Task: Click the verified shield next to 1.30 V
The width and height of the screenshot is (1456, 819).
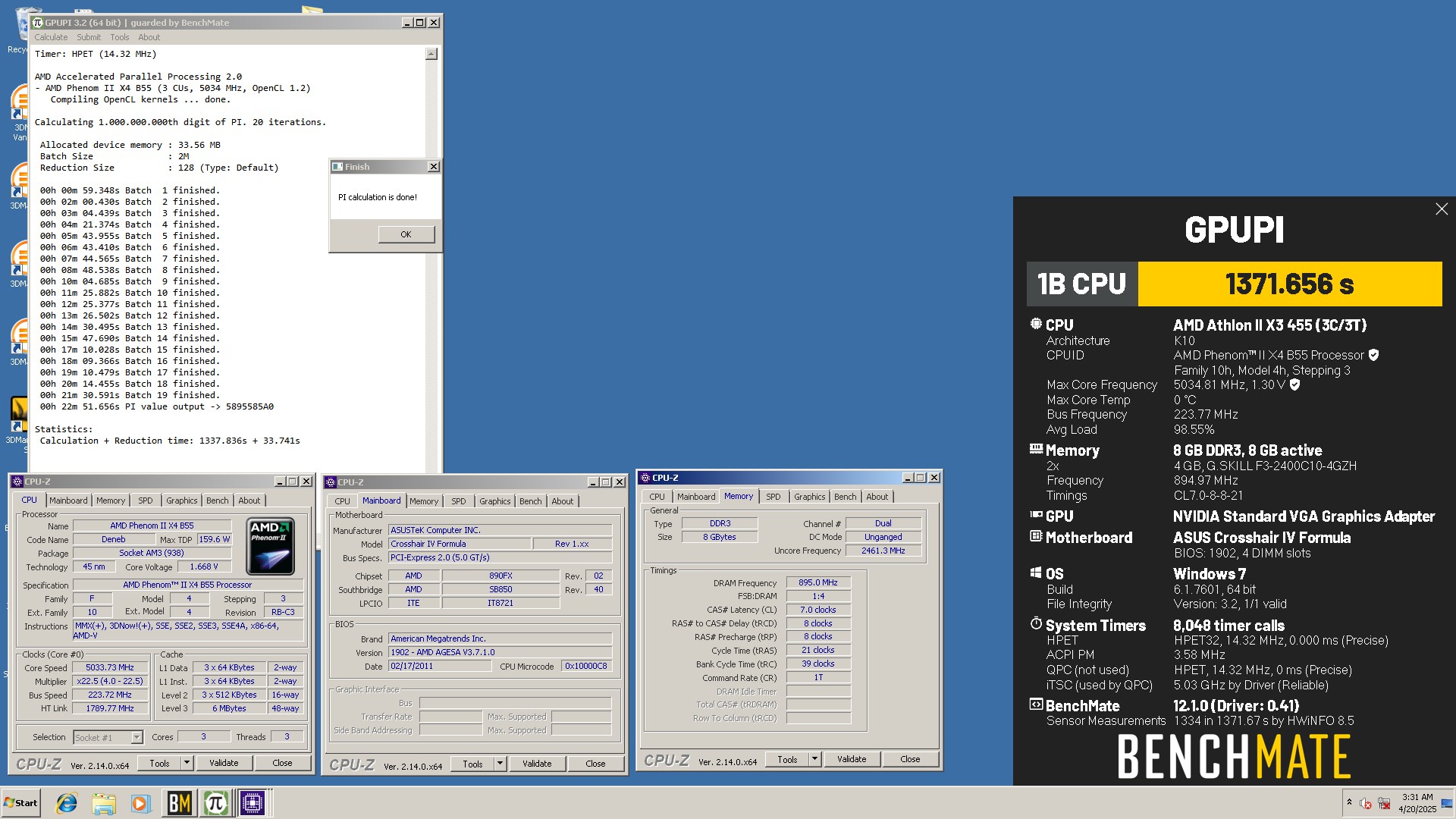Action: click(1295, 384)
